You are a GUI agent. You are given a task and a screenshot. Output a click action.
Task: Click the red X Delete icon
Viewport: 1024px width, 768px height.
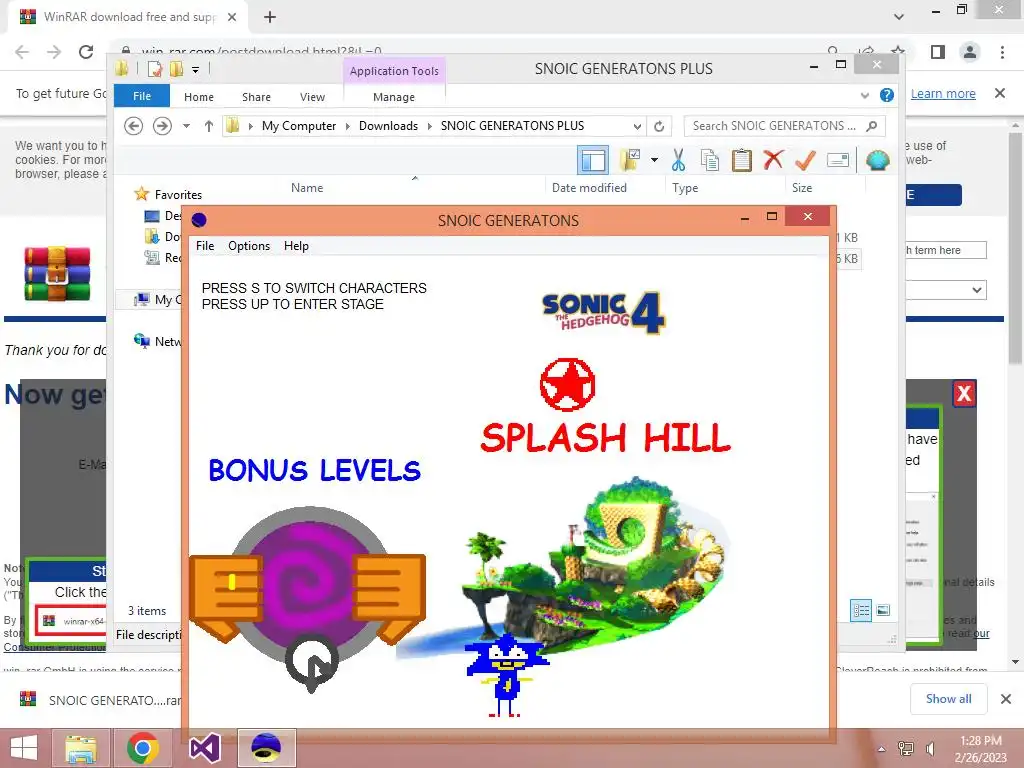(x=773, y=159)
